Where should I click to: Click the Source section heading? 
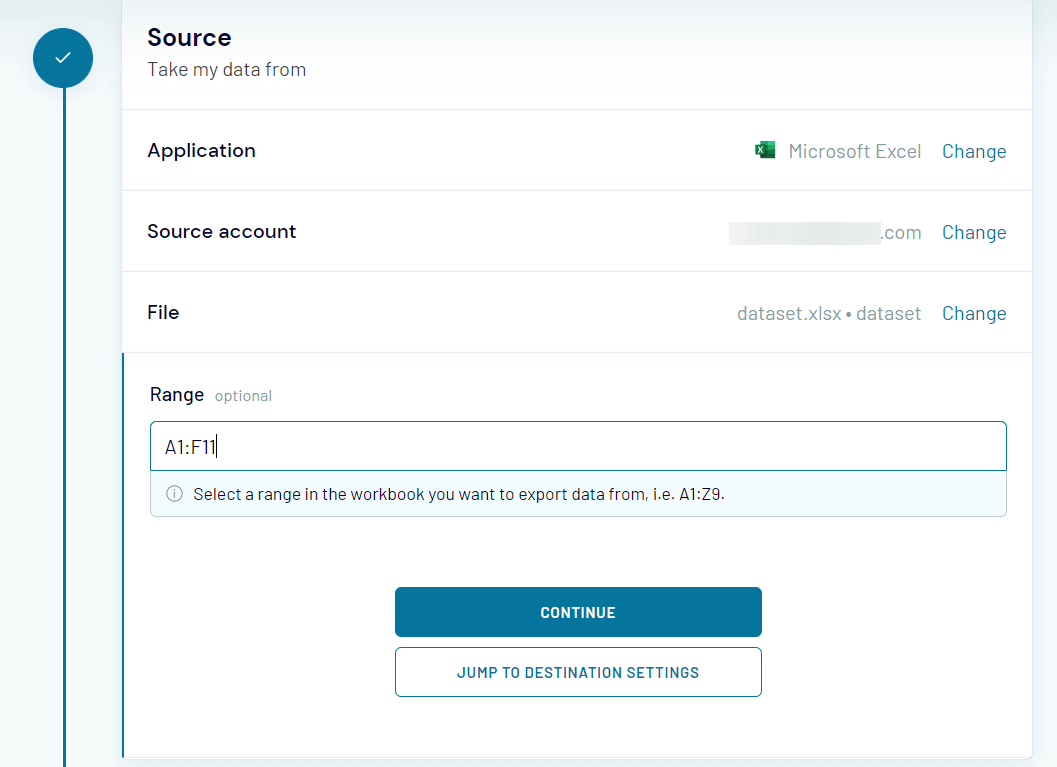(189, 38)
